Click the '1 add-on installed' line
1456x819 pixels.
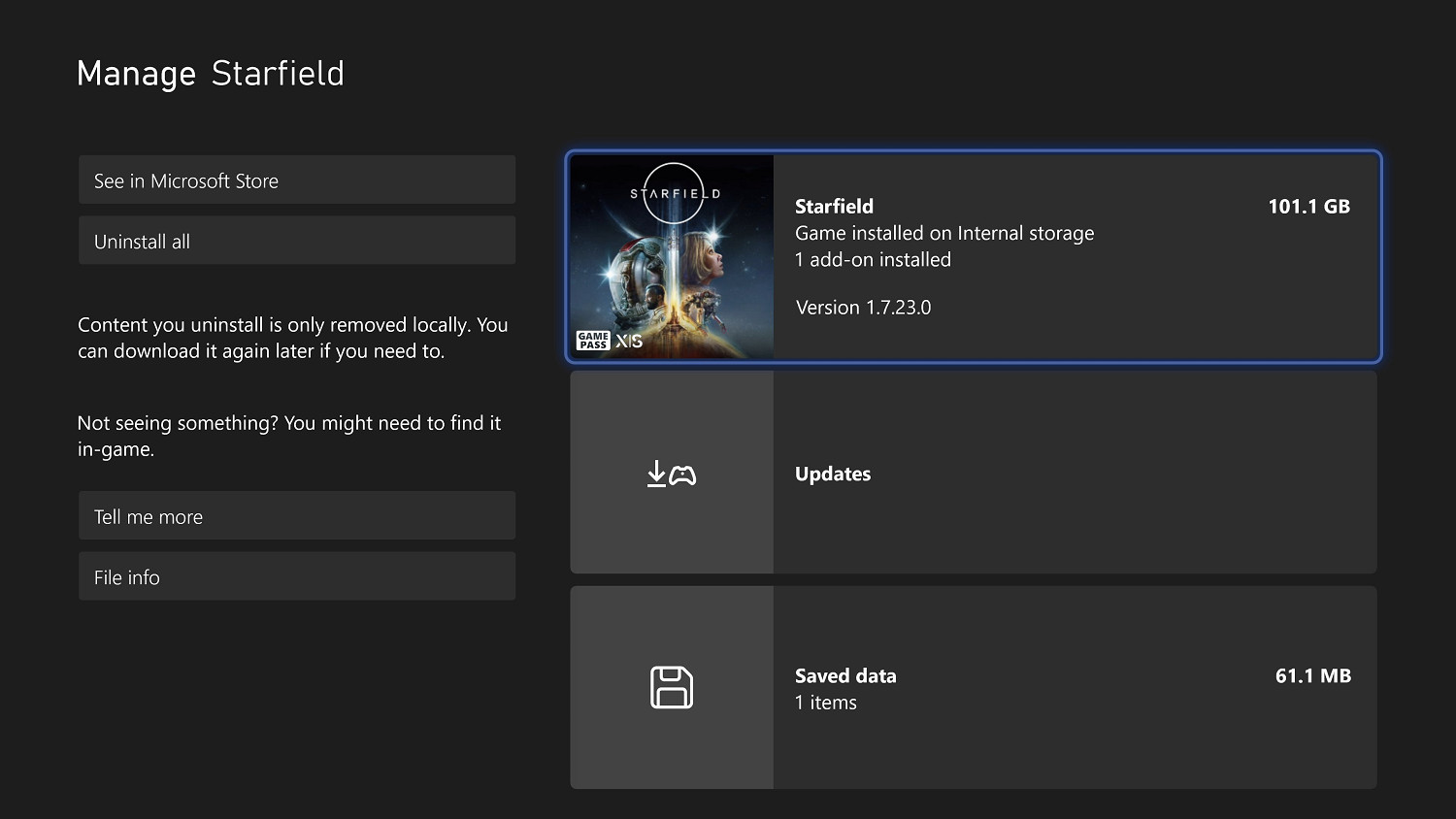[873, 259]
